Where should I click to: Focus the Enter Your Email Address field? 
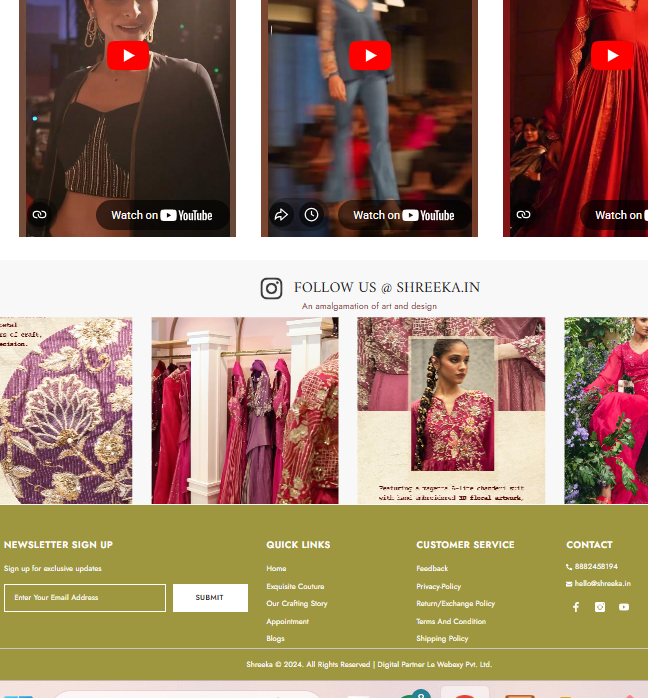pos(85,598)
